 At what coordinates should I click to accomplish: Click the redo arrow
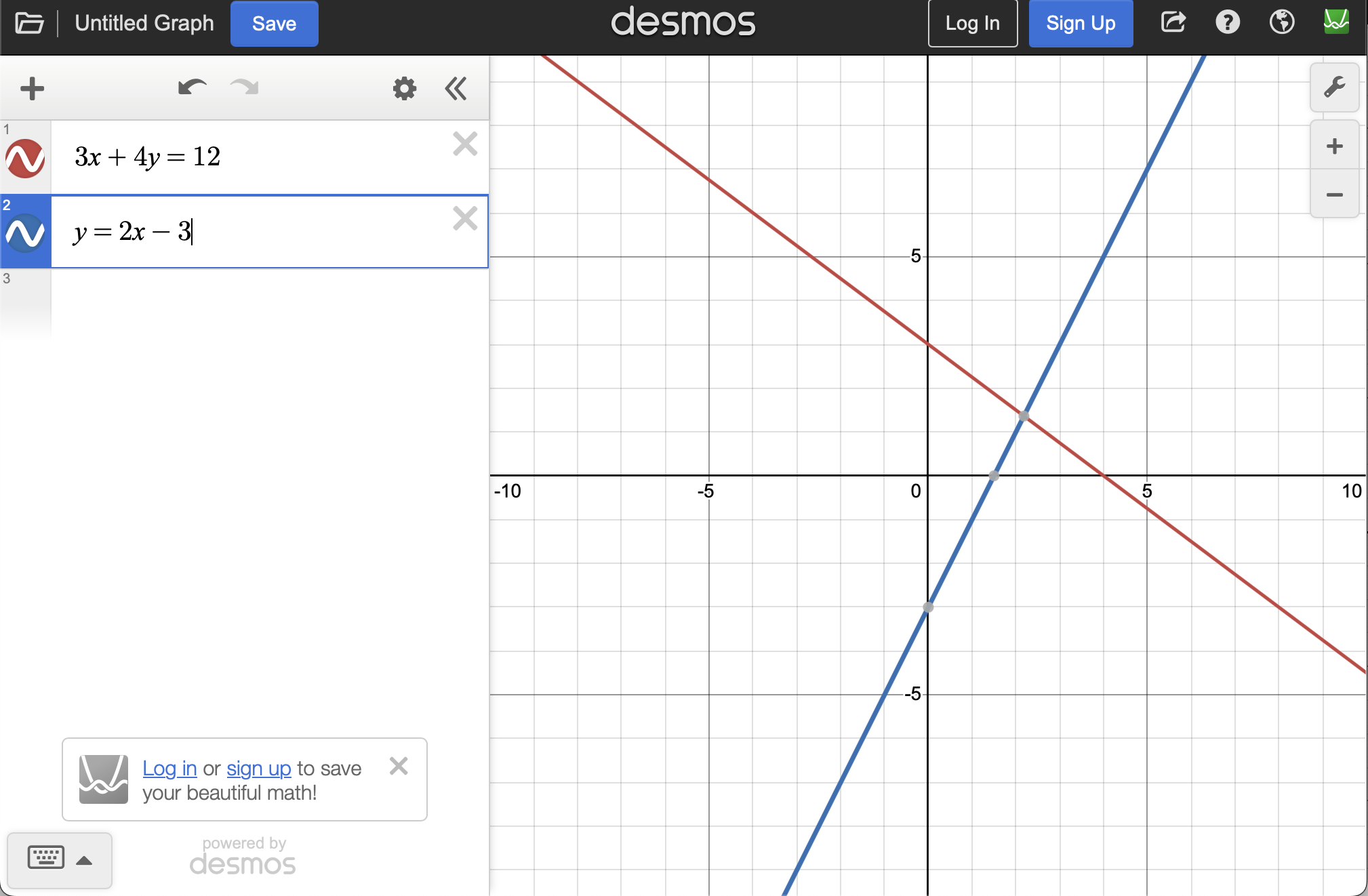pyautogui.click(x=245, y=87)
